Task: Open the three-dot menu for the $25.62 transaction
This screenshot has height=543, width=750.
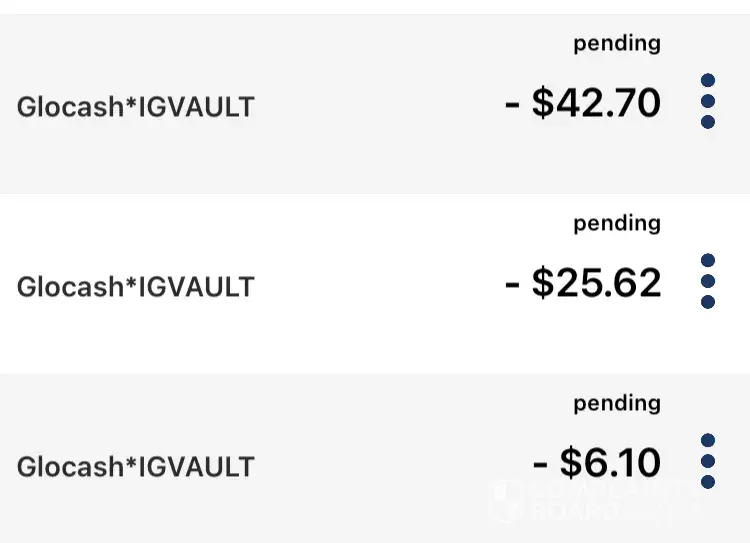Action: click(708, 281)
